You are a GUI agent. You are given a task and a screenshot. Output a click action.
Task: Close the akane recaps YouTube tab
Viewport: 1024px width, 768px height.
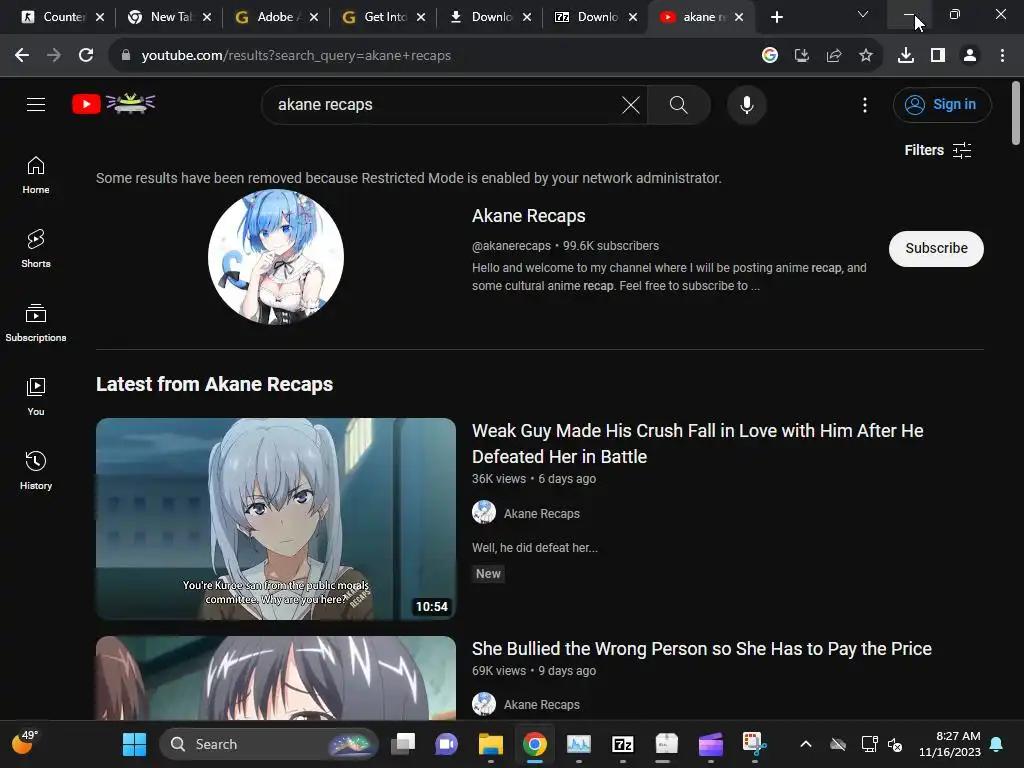[x=739, y=18]
